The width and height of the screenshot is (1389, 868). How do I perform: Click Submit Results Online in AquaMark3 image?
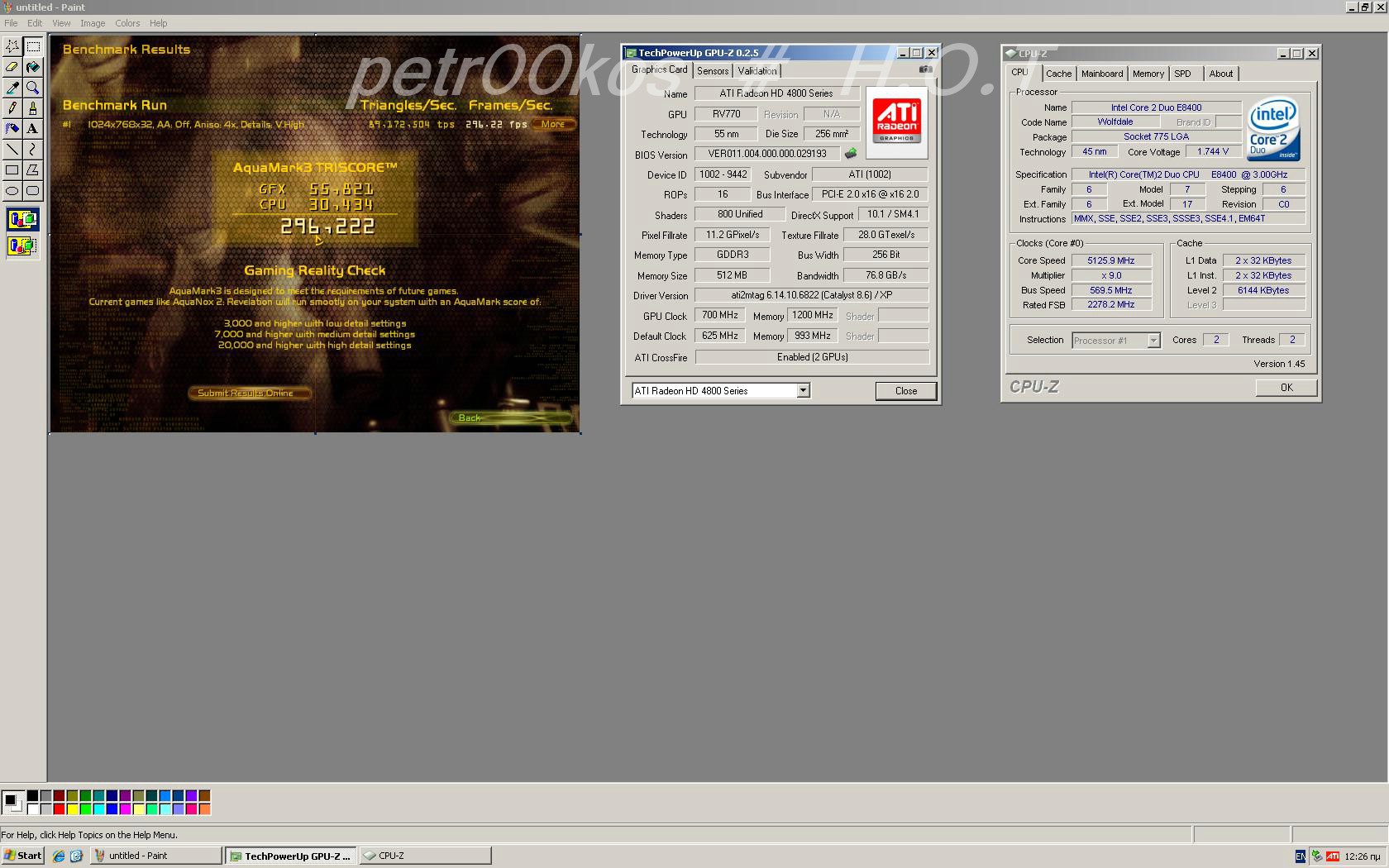click(x=250, y=393)
